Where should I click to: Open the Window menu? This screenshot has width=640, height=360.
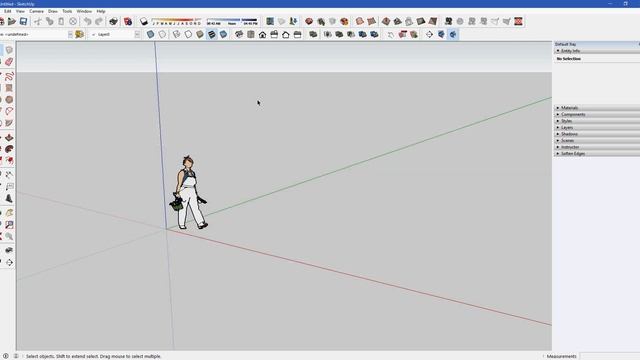tap(84, 11)
